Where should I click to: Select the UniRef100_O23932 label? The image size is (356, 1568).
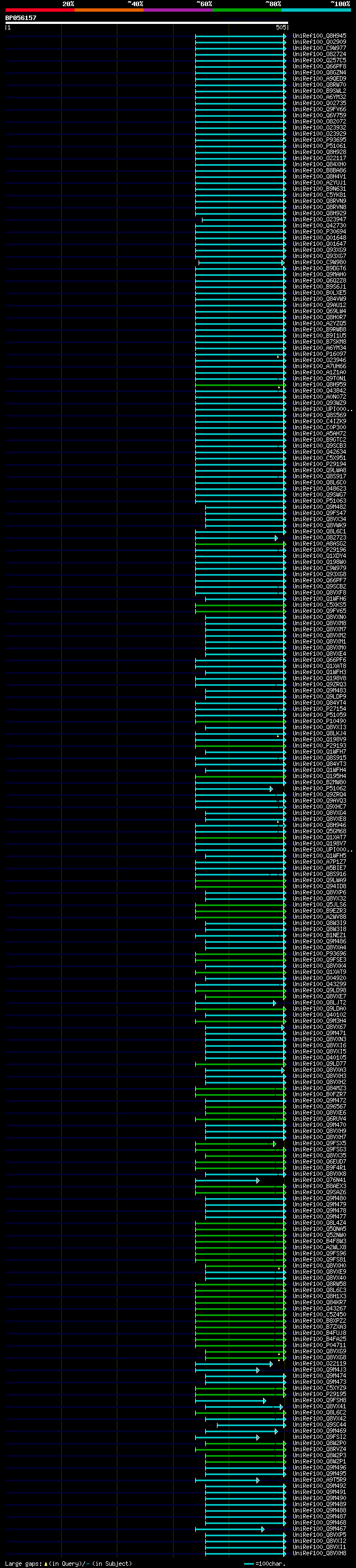tap(319, 127)
